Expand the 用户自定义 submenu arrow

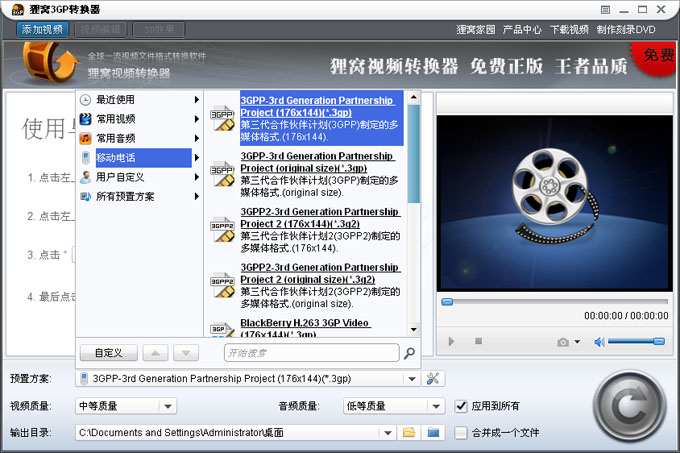point(196,177)
